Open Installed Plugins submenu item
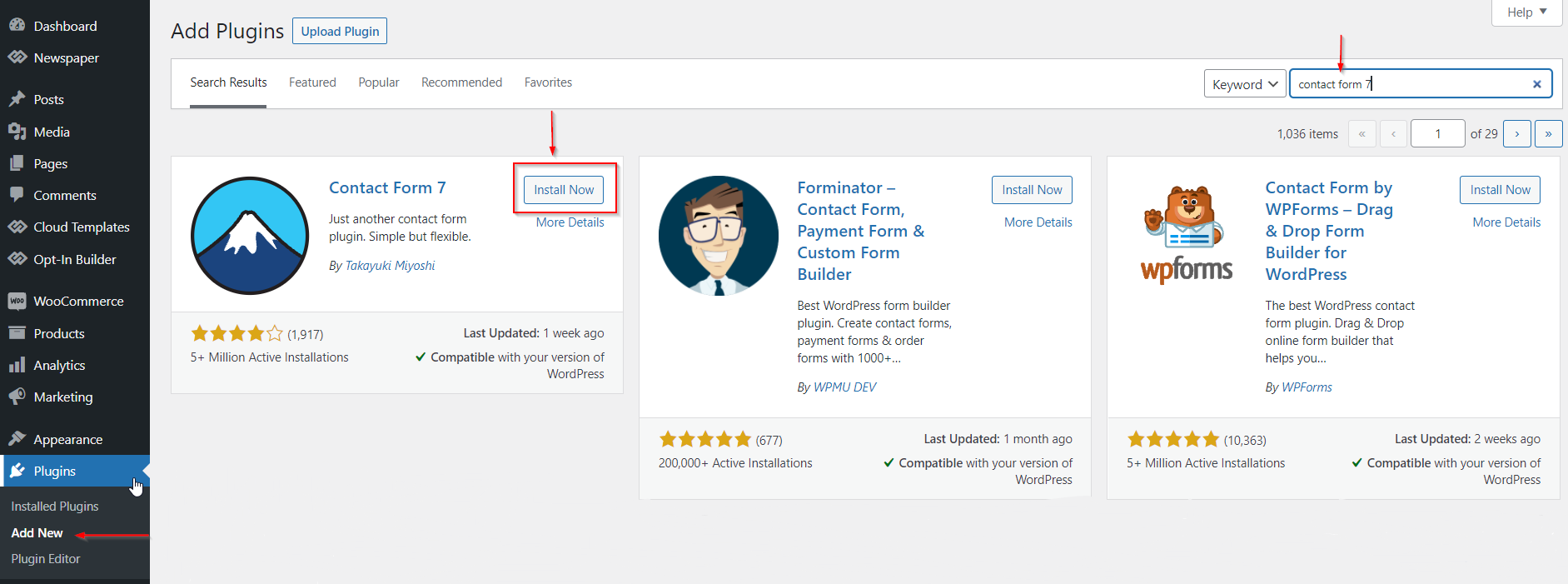1568x584 pixels. click(55, 507)
